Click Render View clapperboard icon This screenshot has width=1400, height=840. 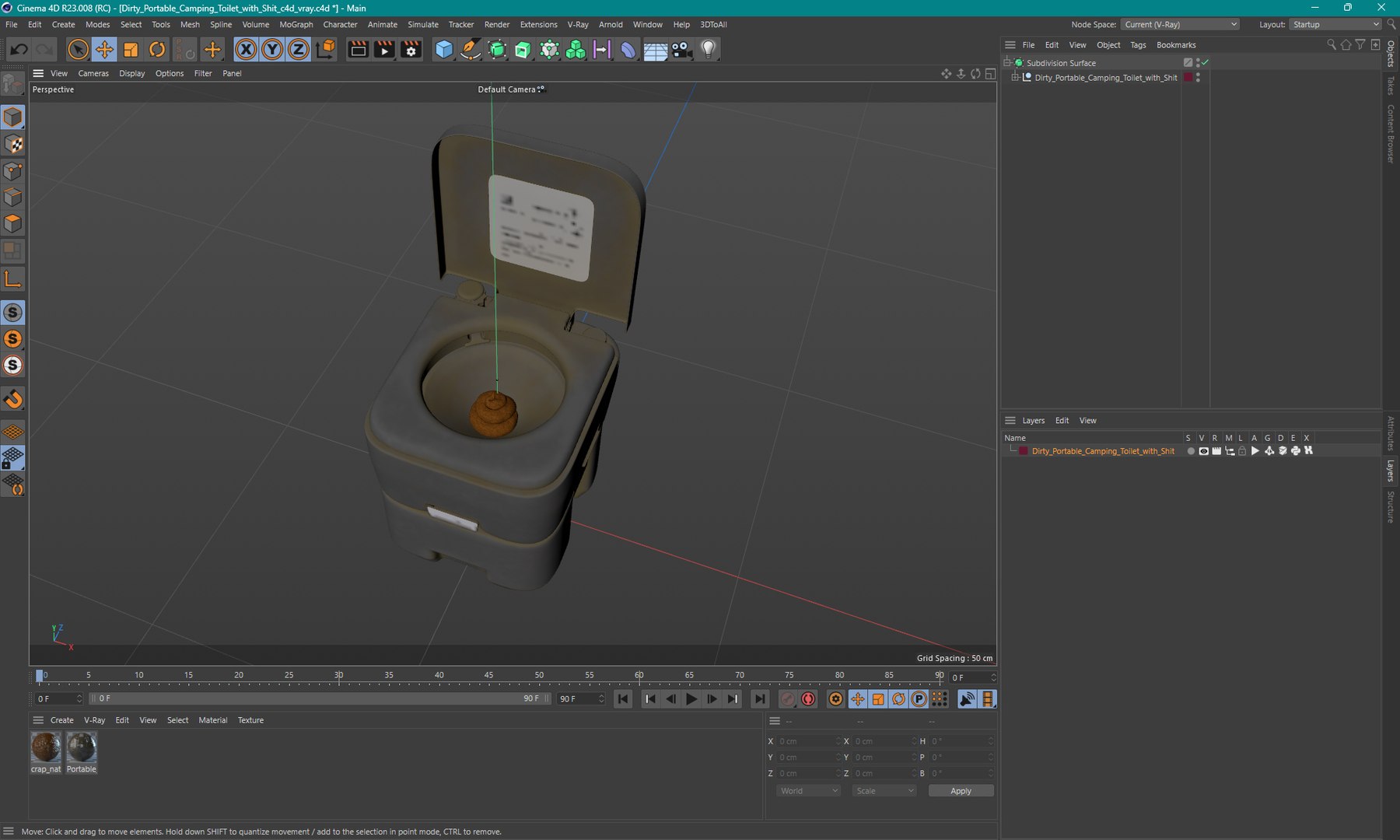tap(358, 50)
